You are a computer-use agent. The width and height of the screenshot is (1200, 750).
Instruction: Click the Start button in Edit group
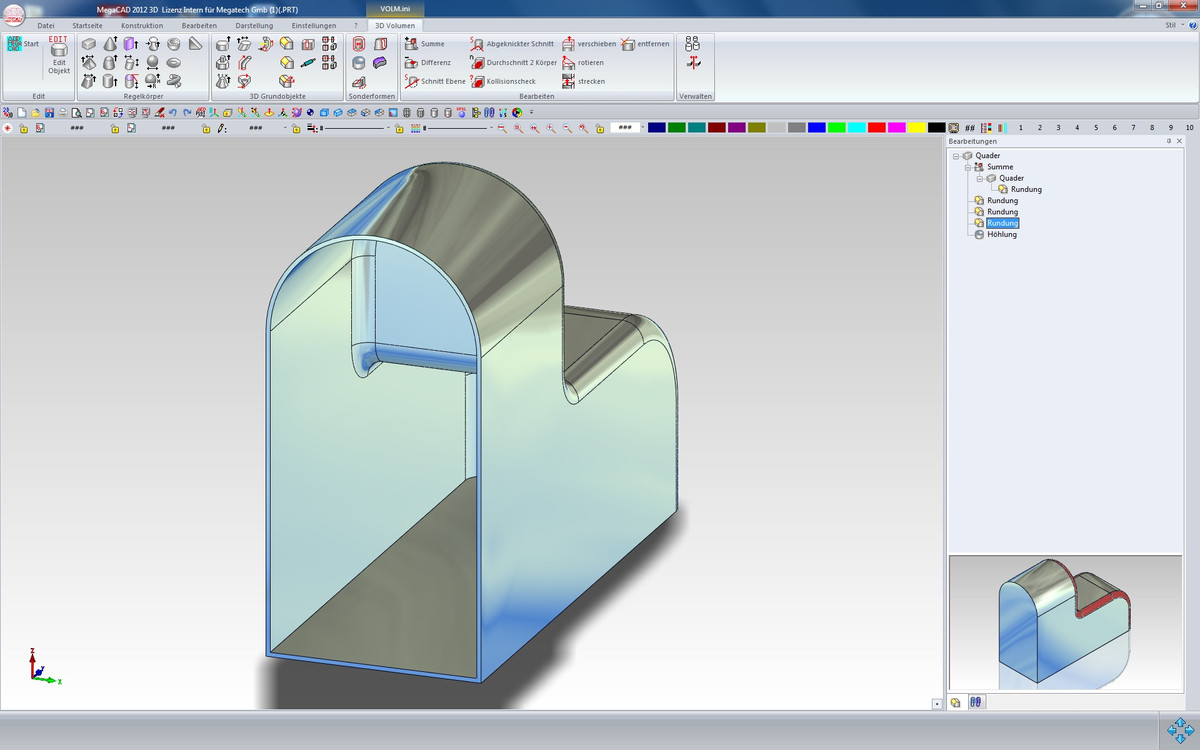[x=22, y=44]
